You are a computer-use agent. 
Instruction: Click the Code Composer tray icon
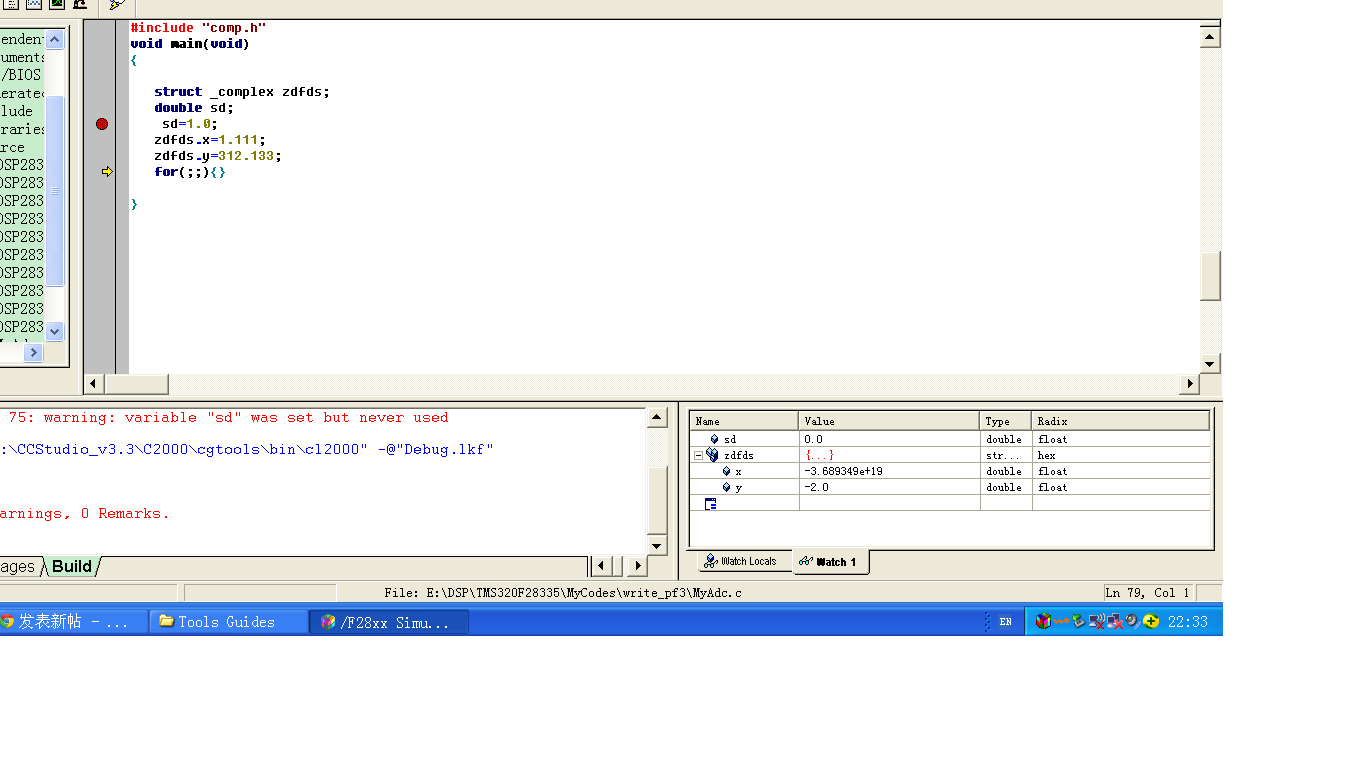tap(1043, 621)
